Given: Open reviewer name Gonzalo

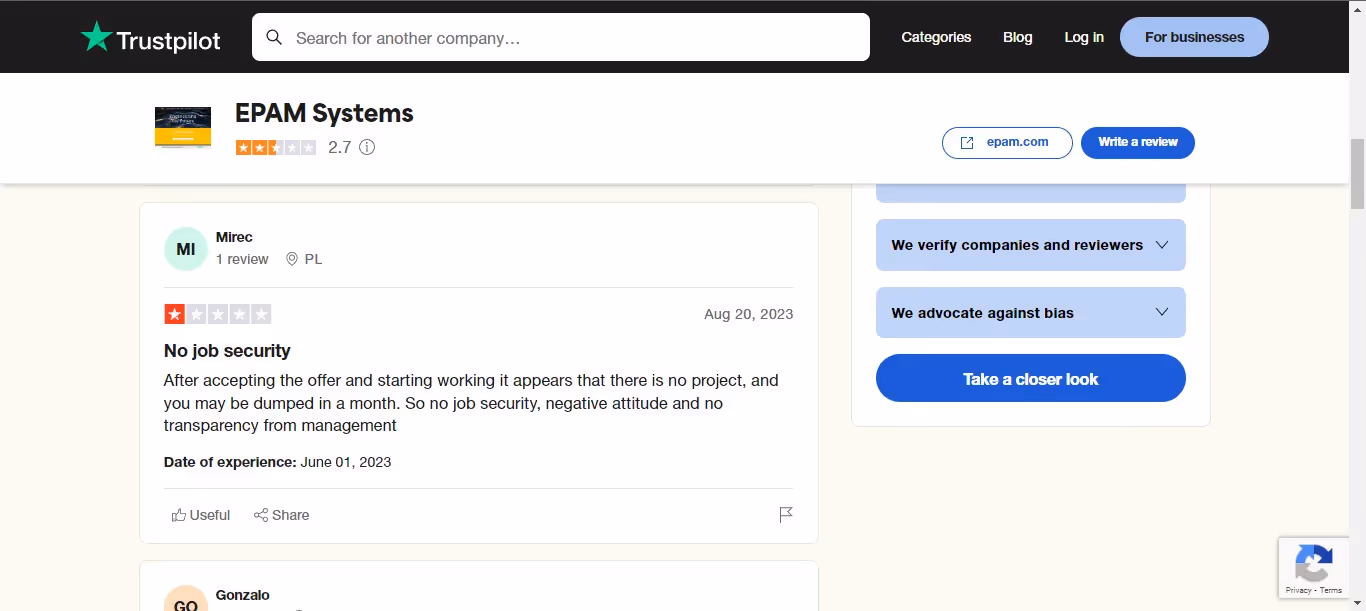Looking at the screenshot, I should (243, 595).
